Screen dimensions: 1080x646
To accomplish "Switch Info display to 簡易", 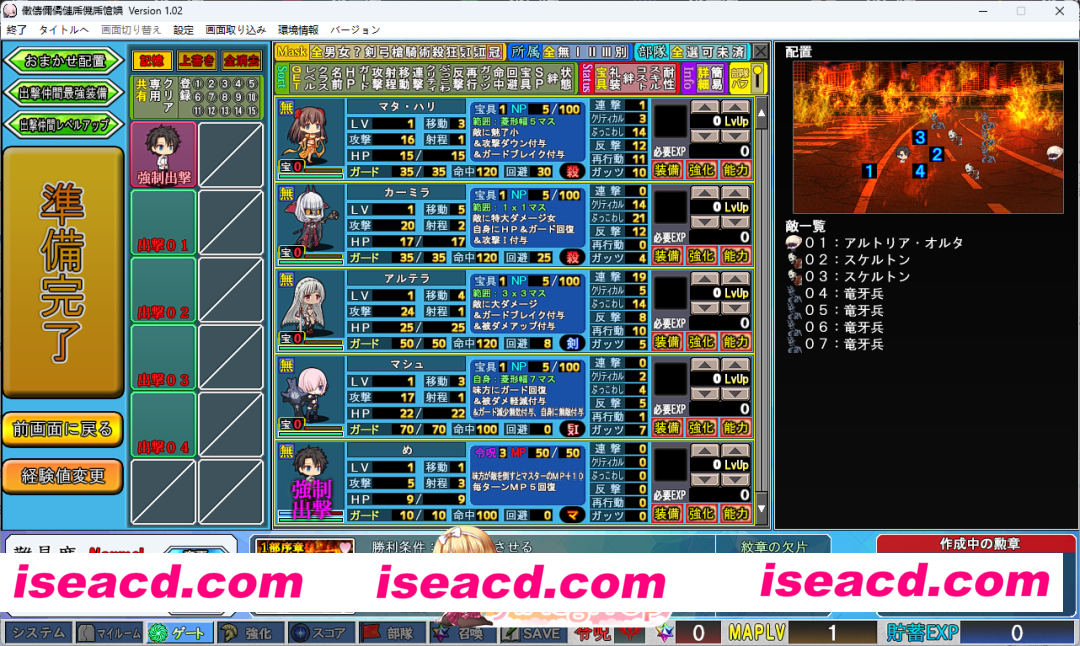I will (x=717, y=77).
